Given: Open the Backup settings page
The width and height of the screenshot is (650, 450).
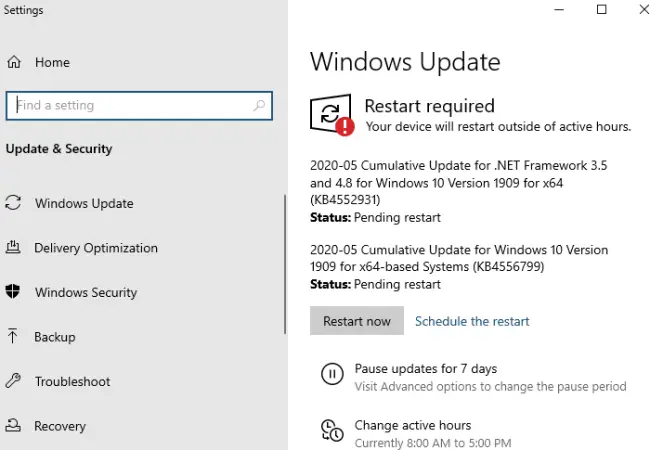Looking at the screenshot, I should click(55, 337).
